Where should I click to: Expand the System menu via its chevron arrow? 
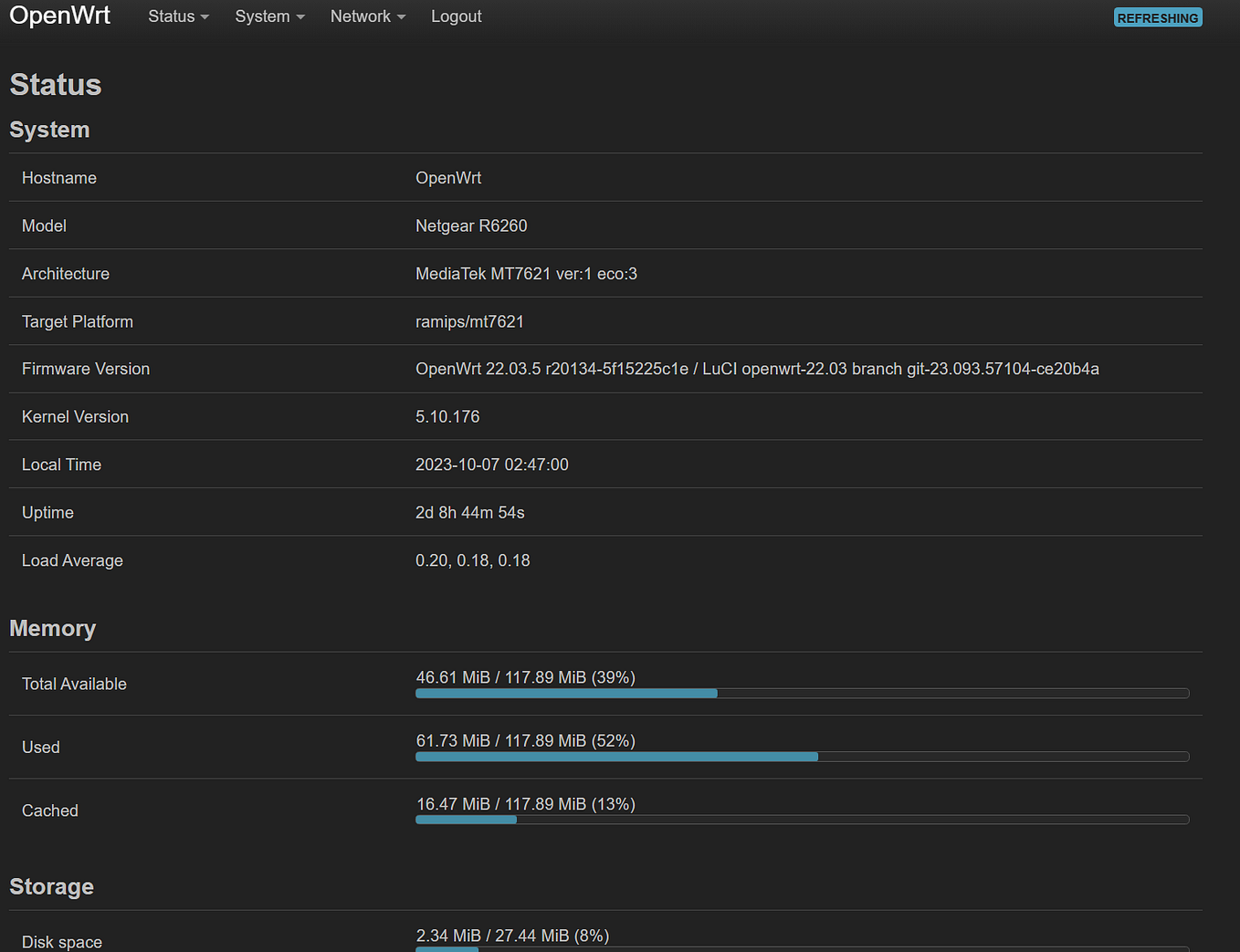point(299,16)
